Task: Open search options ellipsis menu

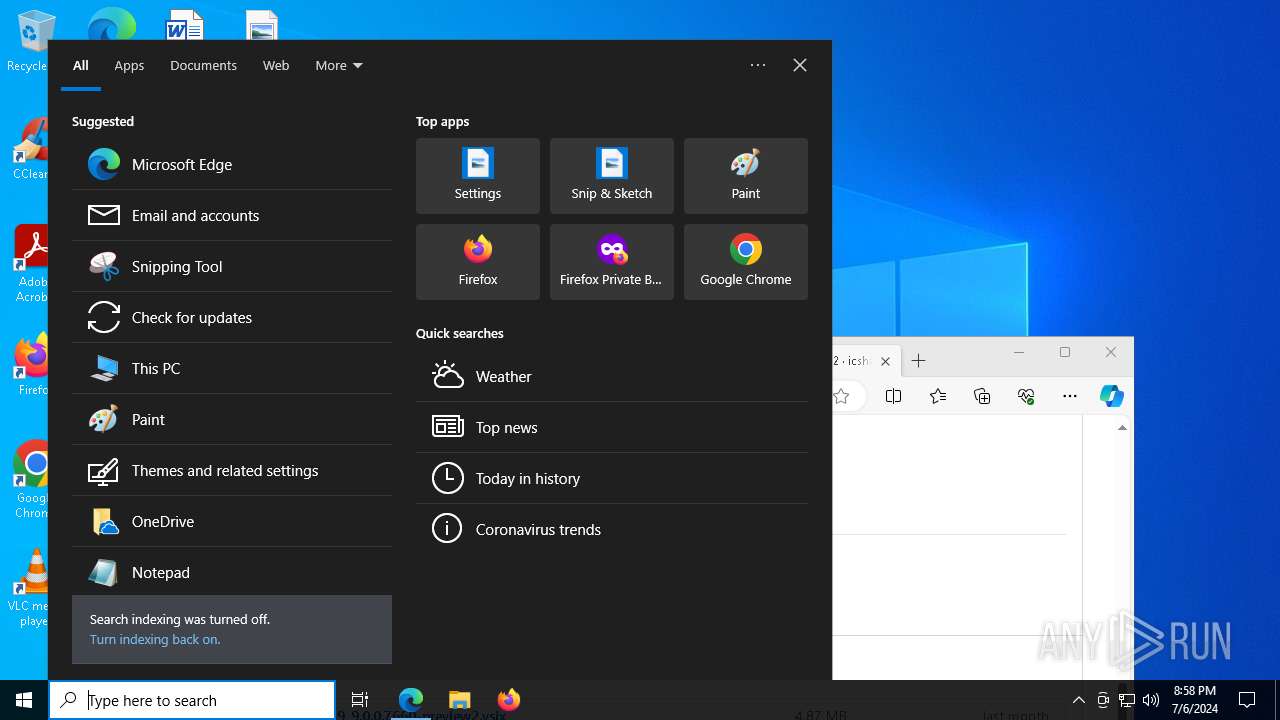Action: [758, 65]
